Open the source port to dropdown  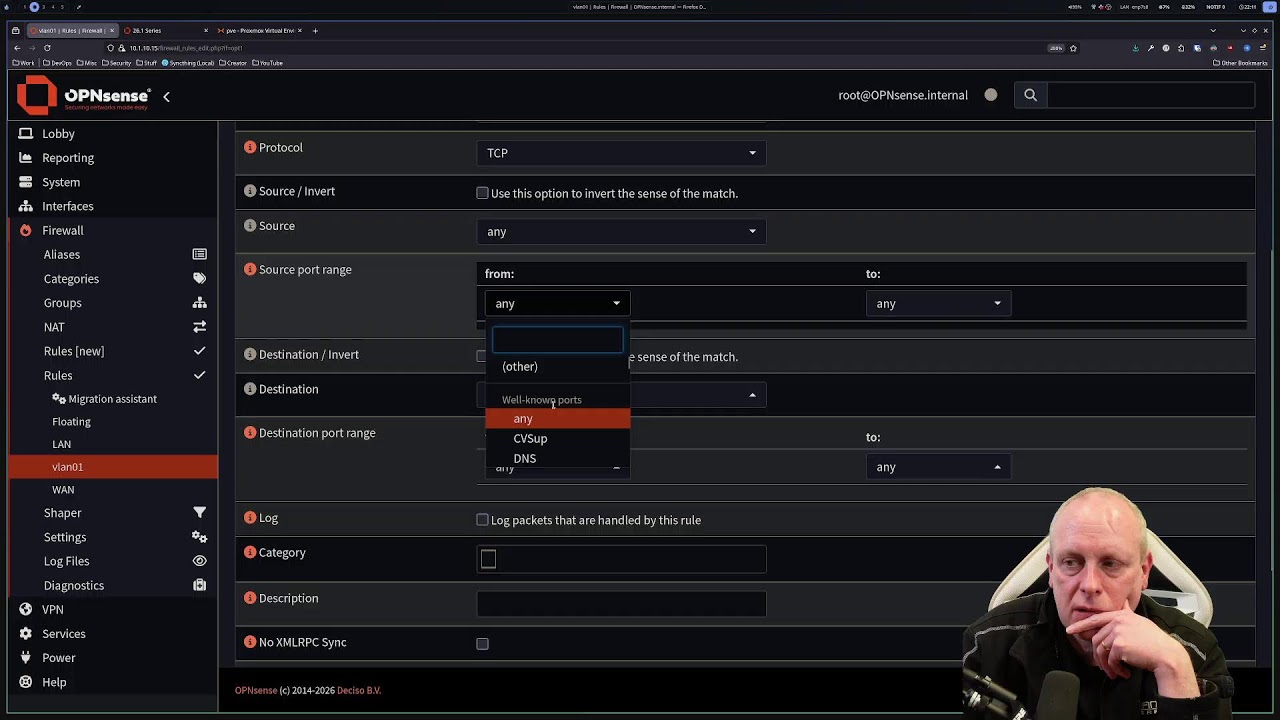tap(939, 303)
